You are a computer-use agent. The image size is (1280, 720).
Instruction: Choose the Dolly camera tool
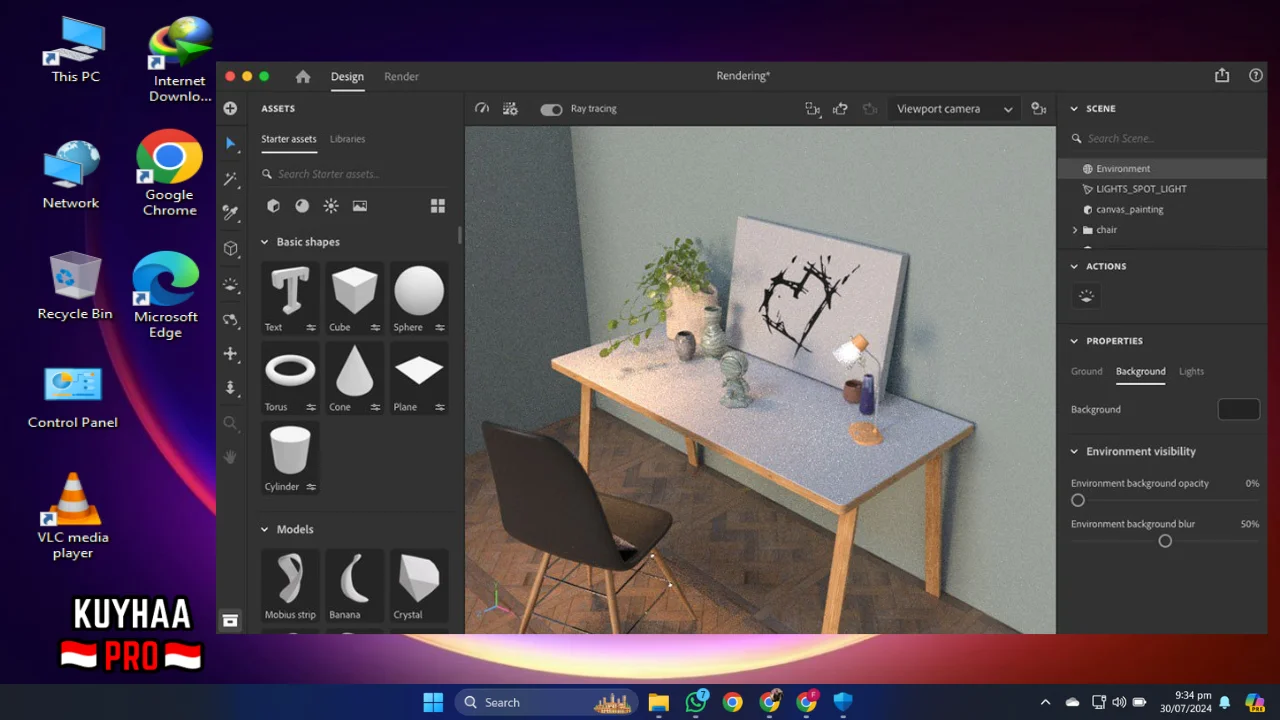pos(230,388)
